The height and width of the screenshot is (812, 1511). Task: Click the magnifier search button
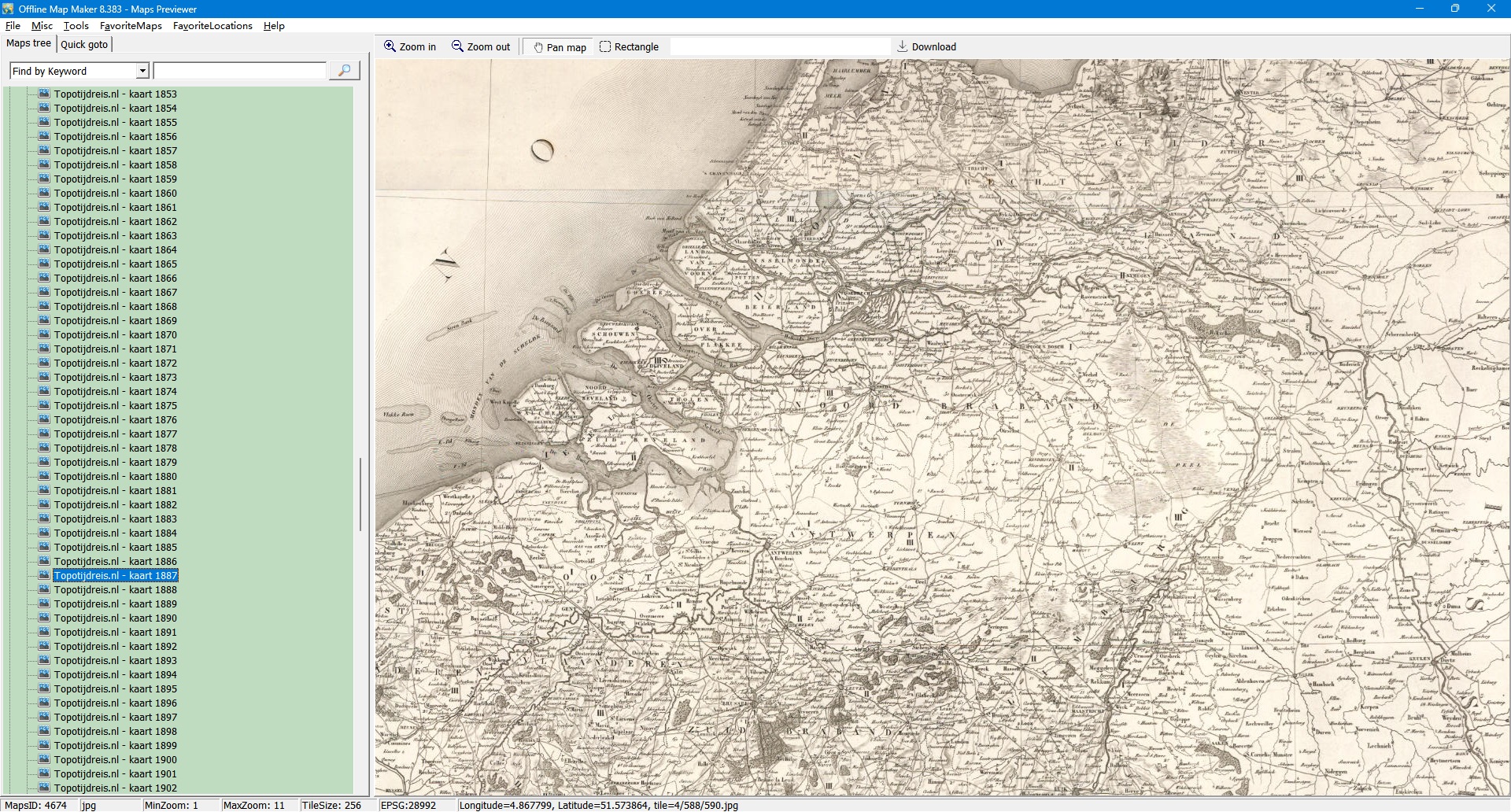coord(344,71)
